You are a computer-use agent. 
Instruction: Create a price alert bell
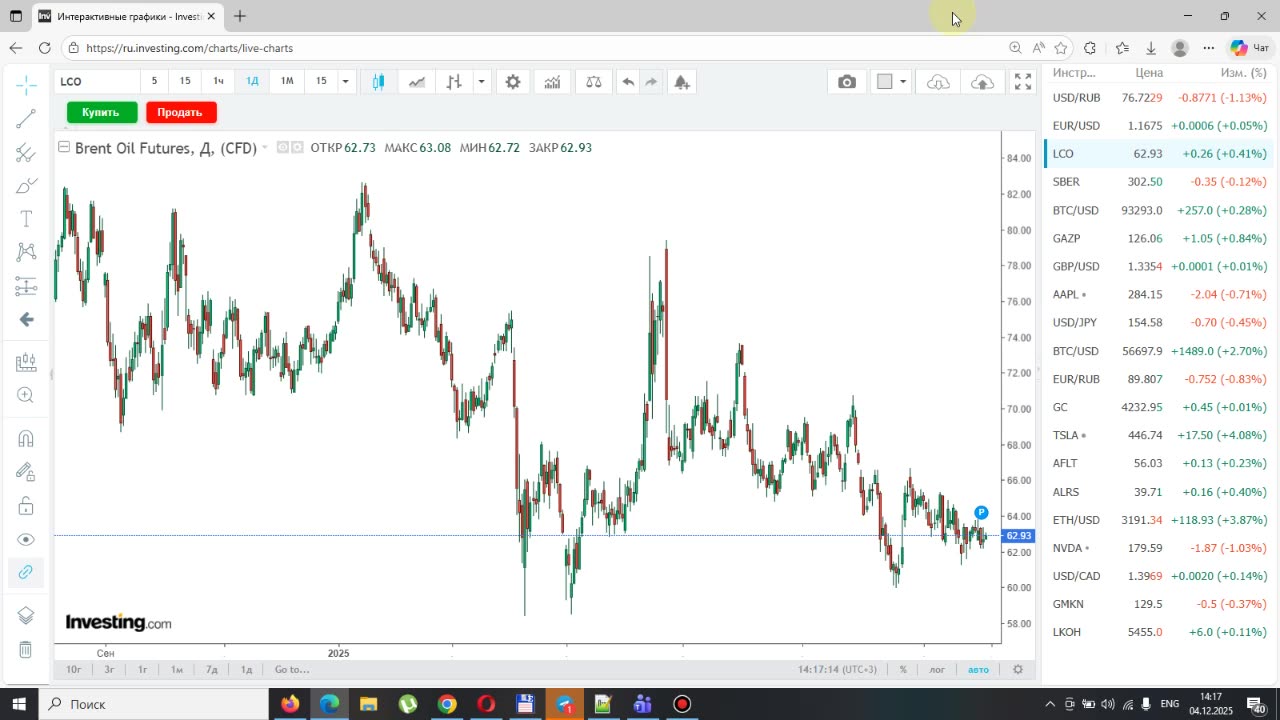pos(682,82)
